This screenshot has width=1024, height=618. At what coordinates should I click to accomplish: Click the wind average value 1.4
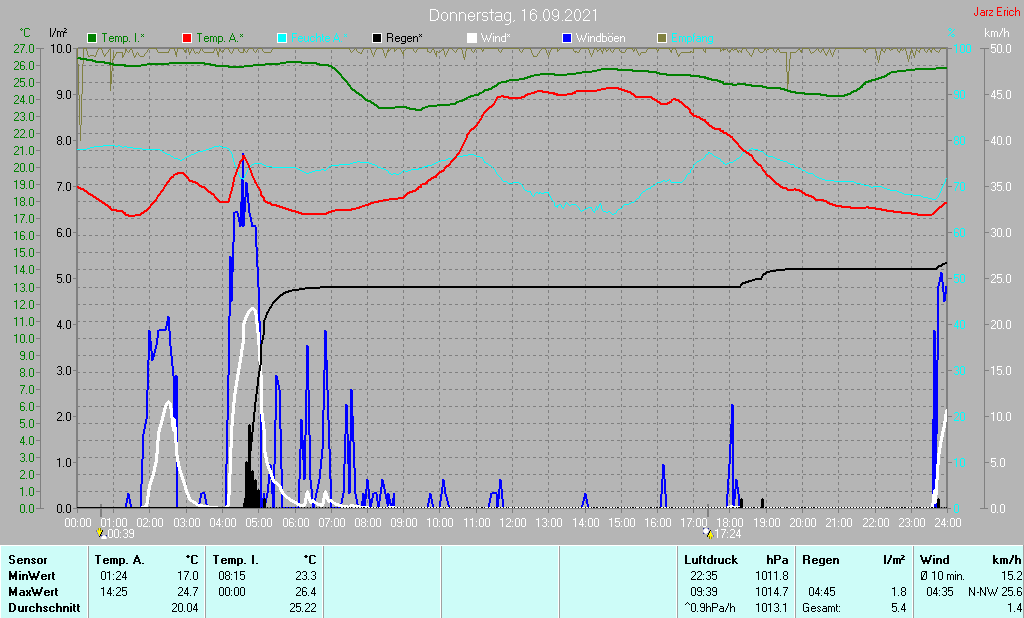point(1014,608)
